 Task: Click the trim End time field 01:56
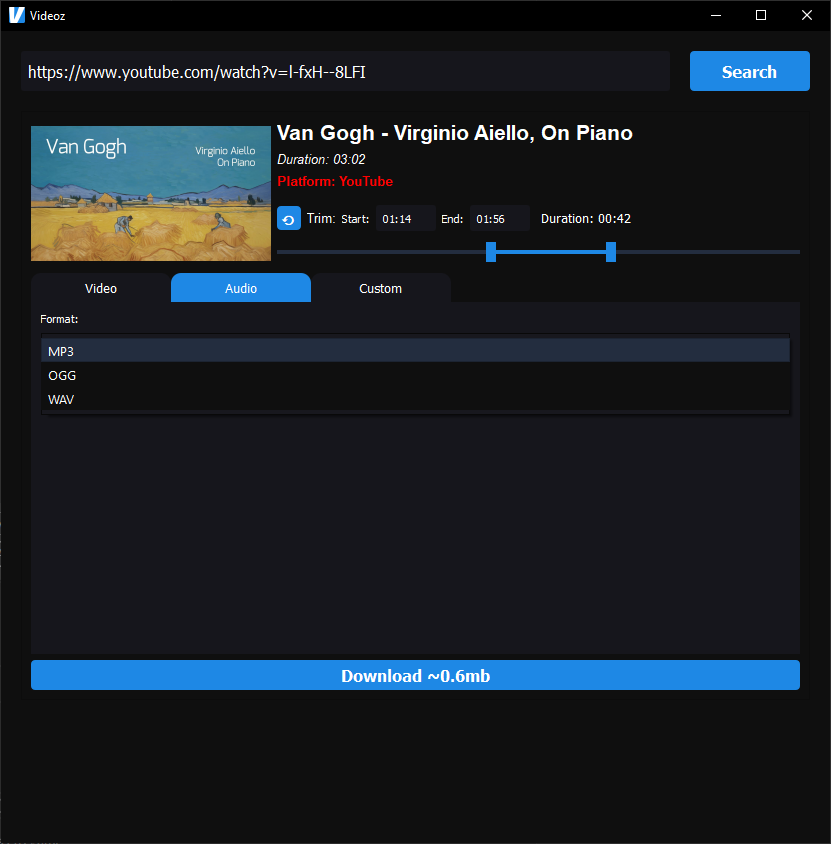[499, 219]
